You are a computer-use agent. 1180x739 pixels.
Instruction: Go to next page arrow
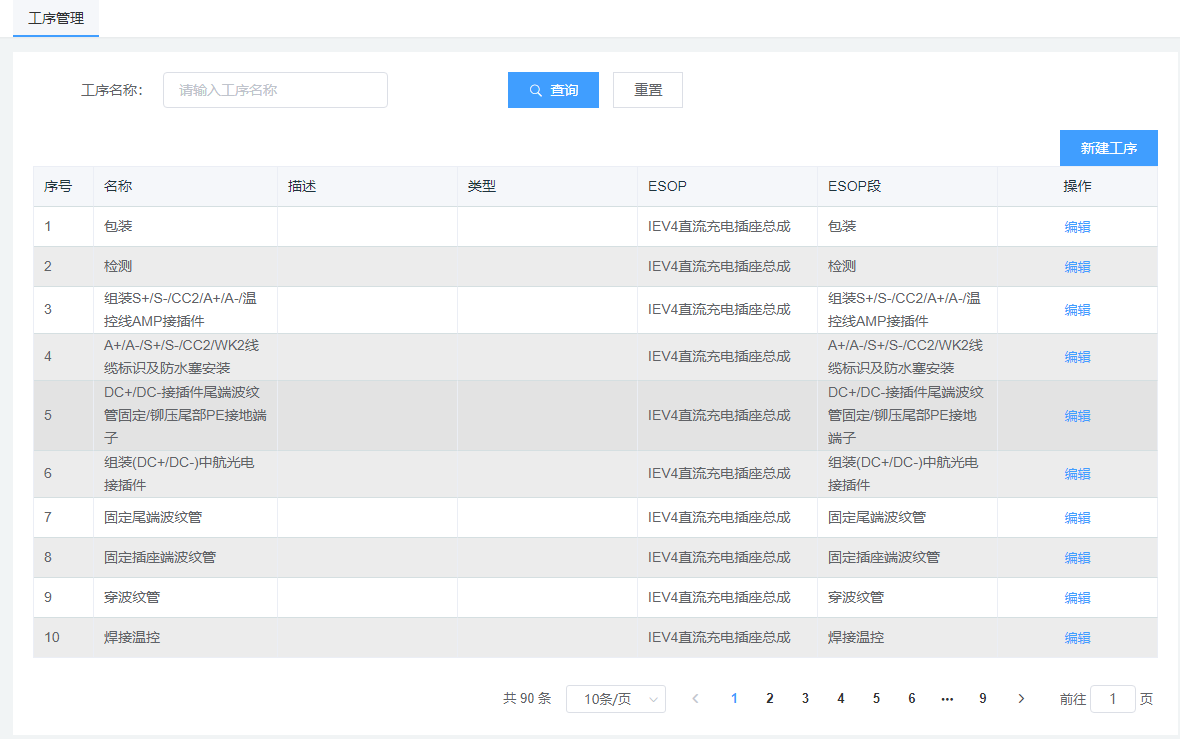click(1020, 699)
